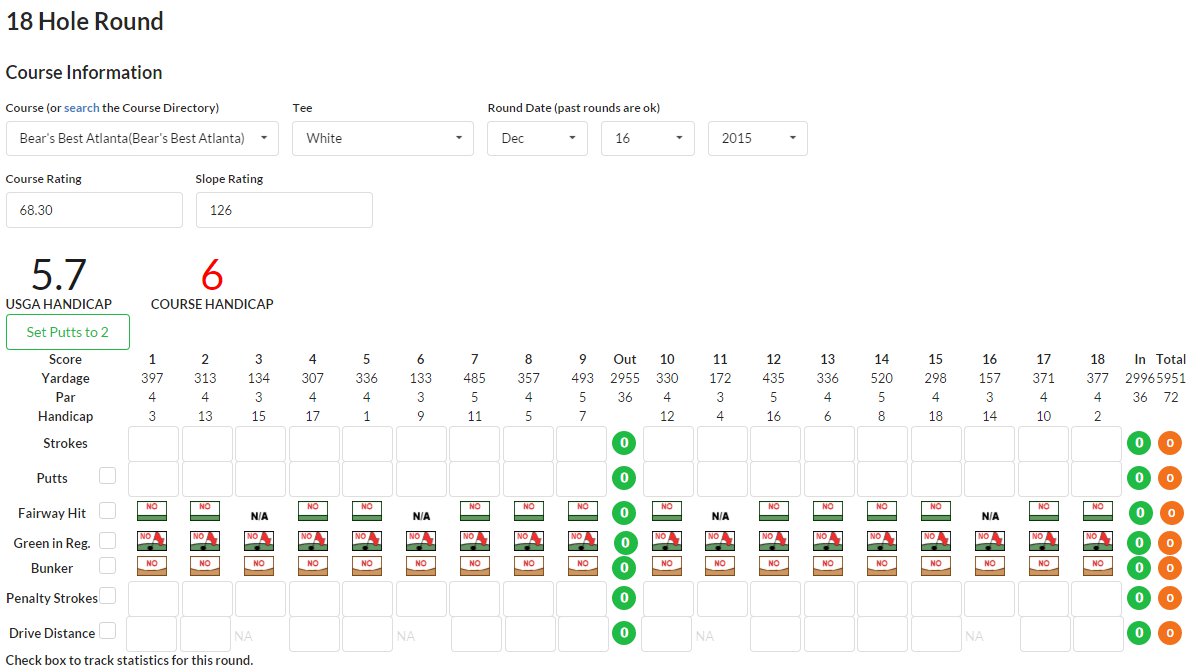Click the Course Rating input field
This screenshot has width=1200, height=672.
click(x=94, y=210)
